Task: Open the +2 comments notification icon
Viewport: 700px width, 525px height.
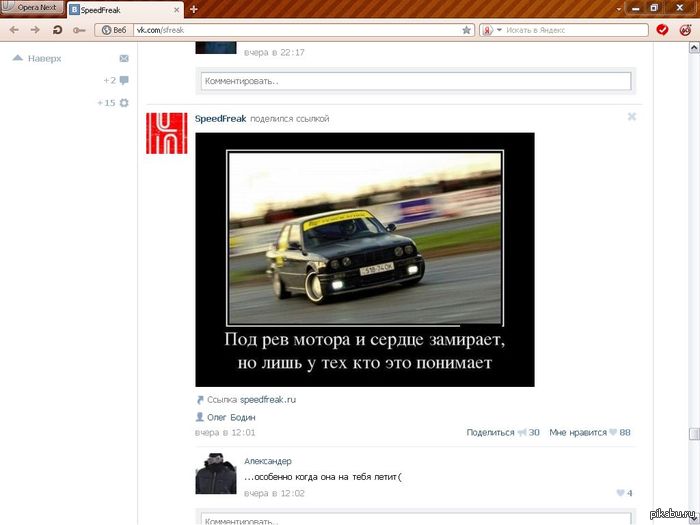Action: tap(124, 80)
